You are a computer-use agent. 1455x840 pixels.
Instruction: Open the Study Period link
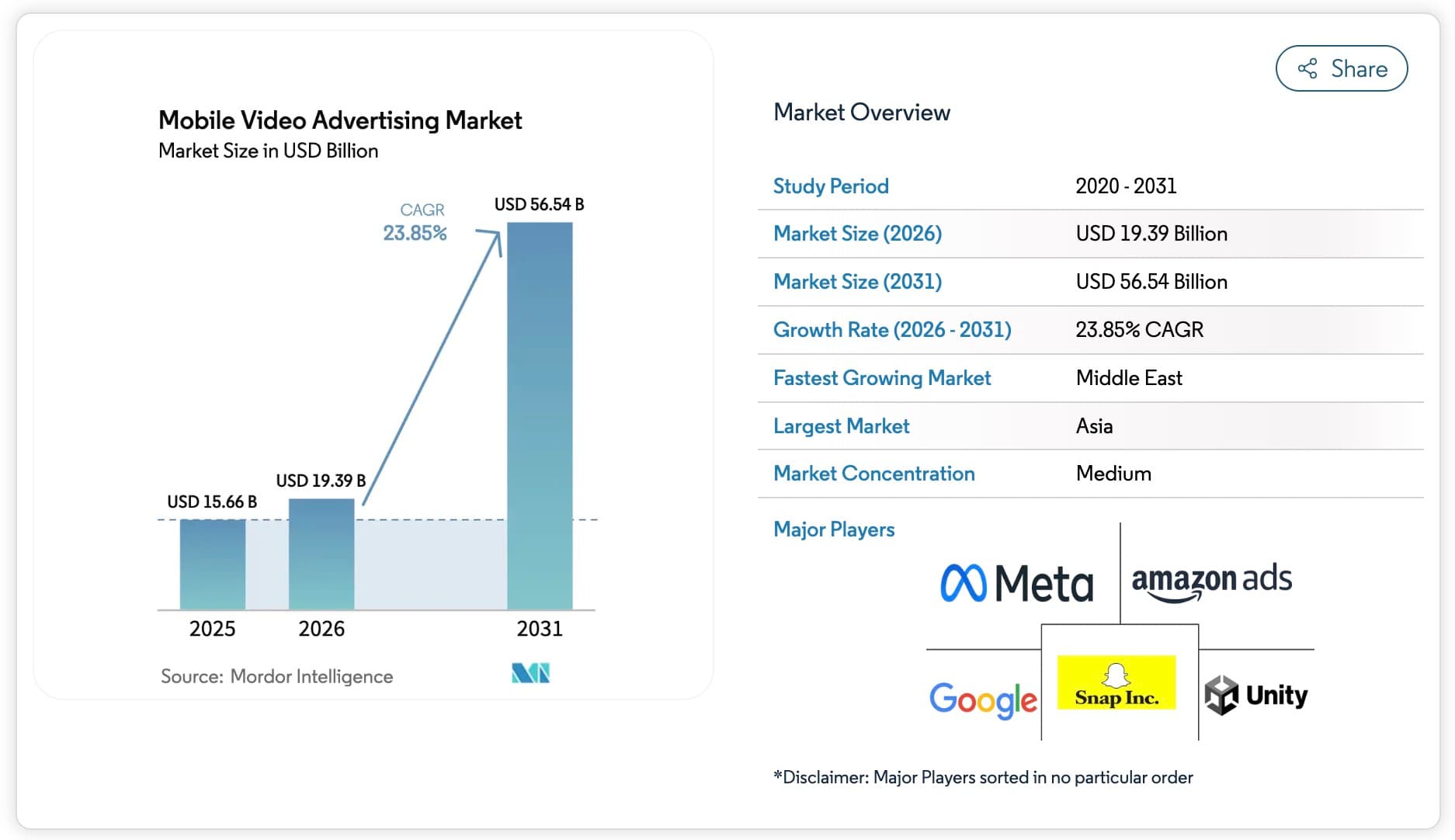[x=831, y=186]
